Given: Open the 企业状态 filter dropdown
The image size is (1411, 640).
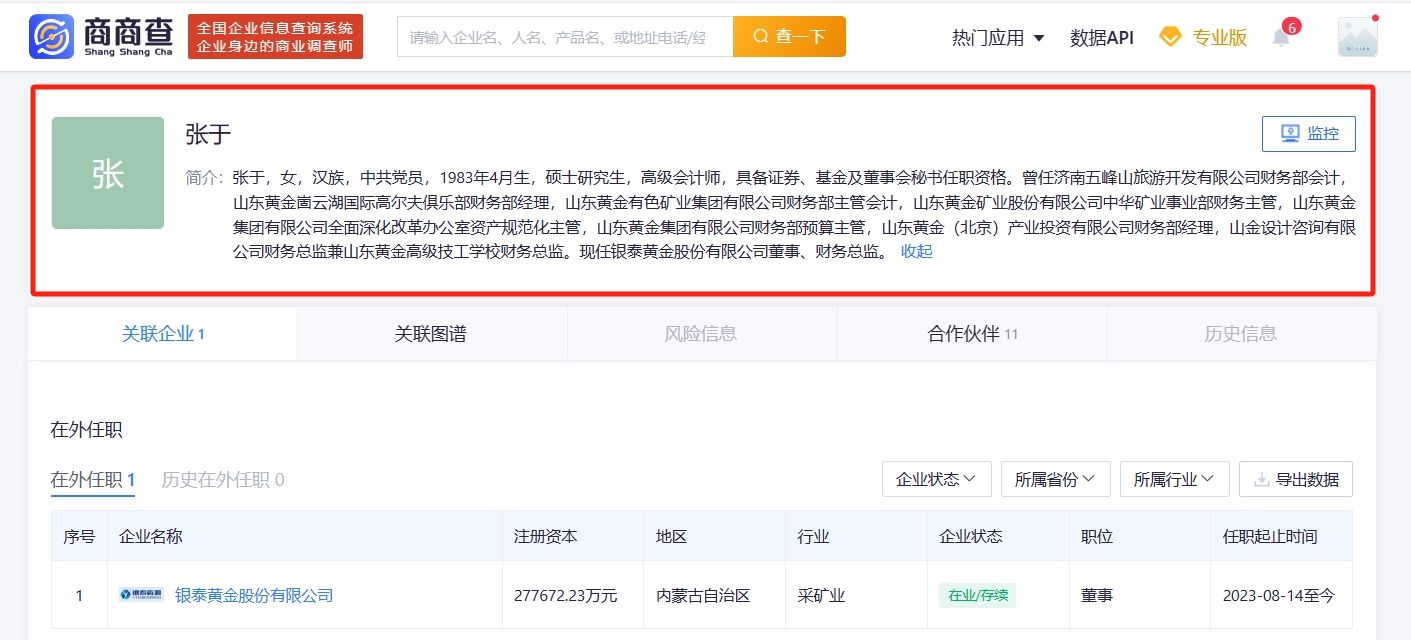Looking at the screenshot, I should [x=936, y=479].
